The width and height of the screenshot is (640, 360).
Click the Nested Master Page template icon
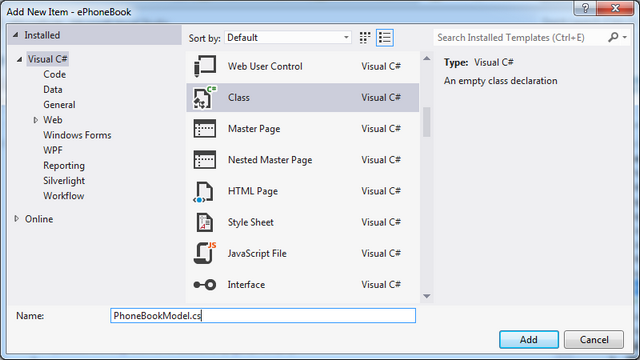point(204,160)
